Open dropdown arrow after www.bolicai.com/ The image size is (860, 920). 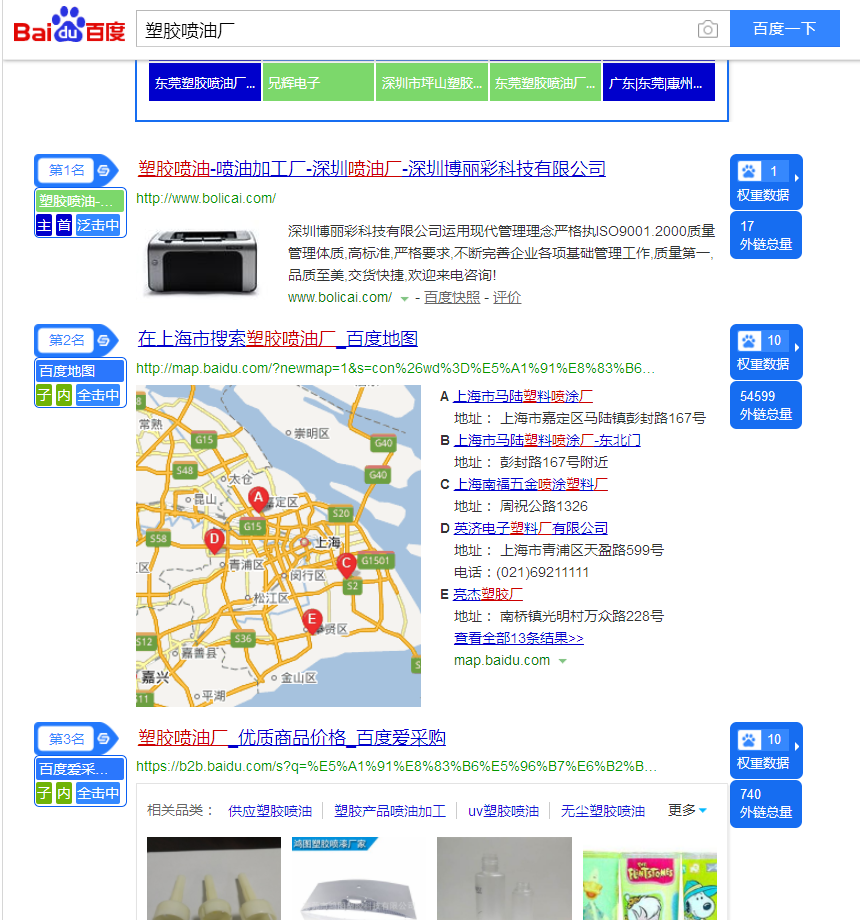click(404, 299)
